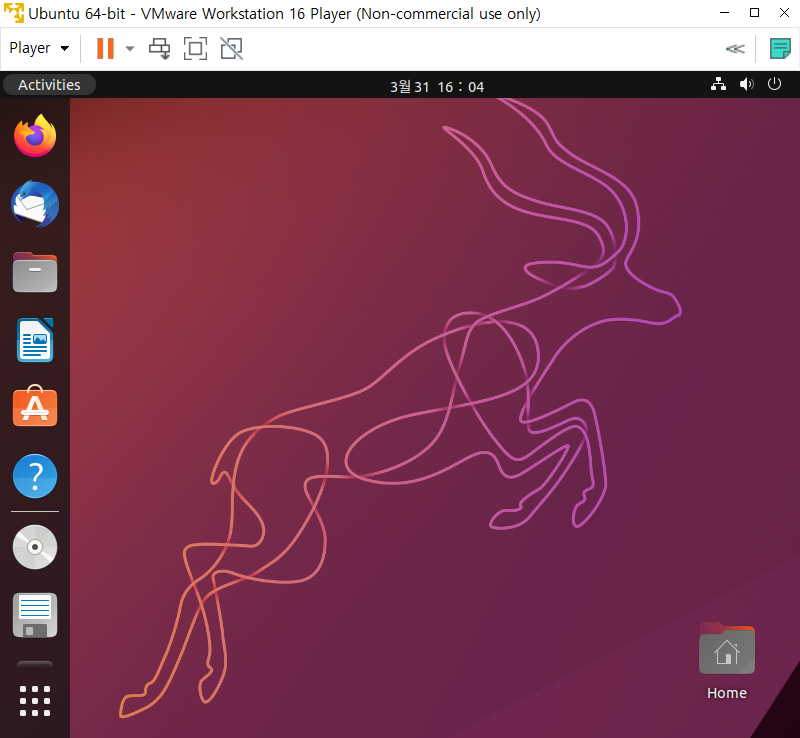Open the floppy disk drive in the dock
The width and height of the screenshot is (800, 738).
[35, 615]
